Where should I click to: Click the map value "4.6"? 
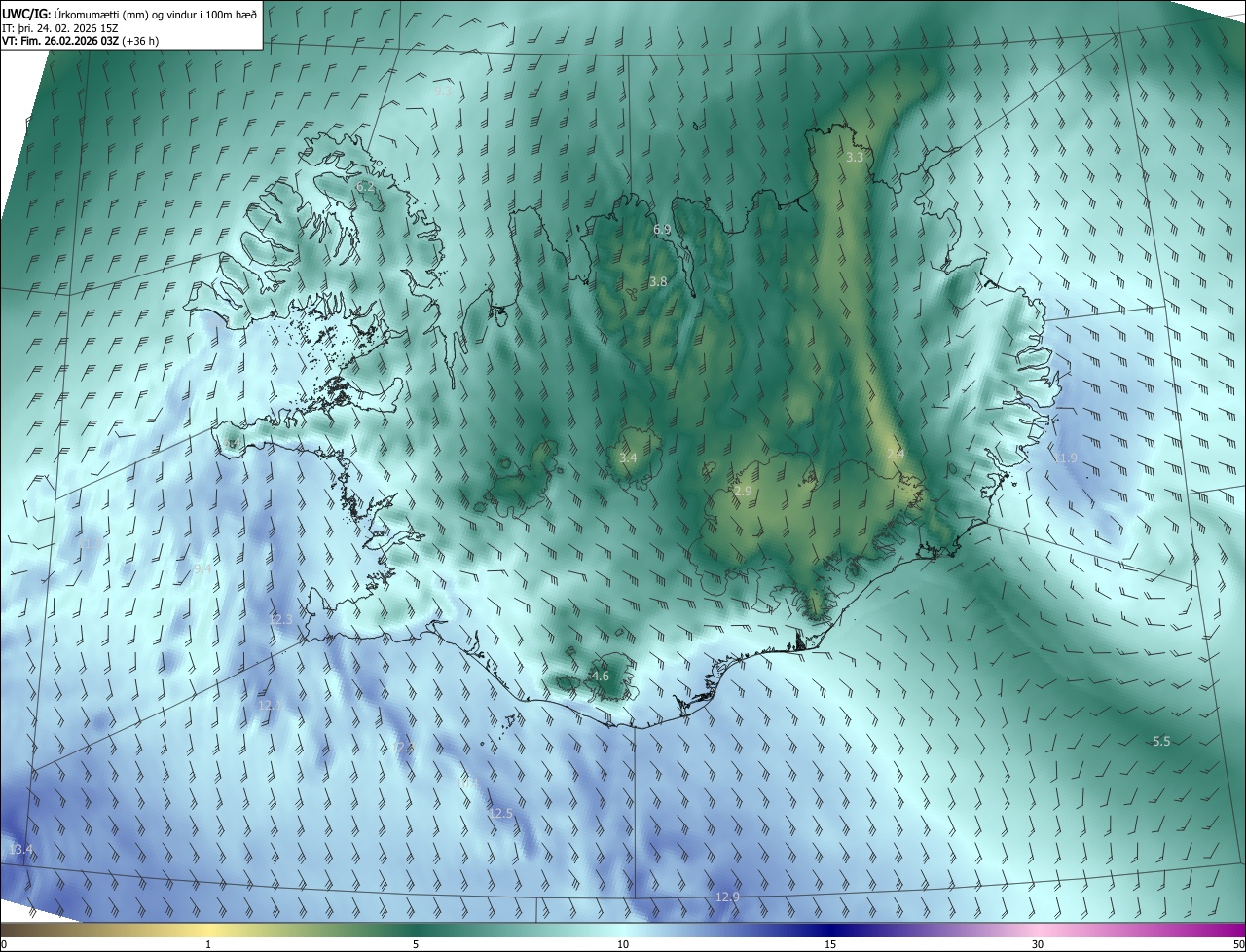(x=601, y=677)
